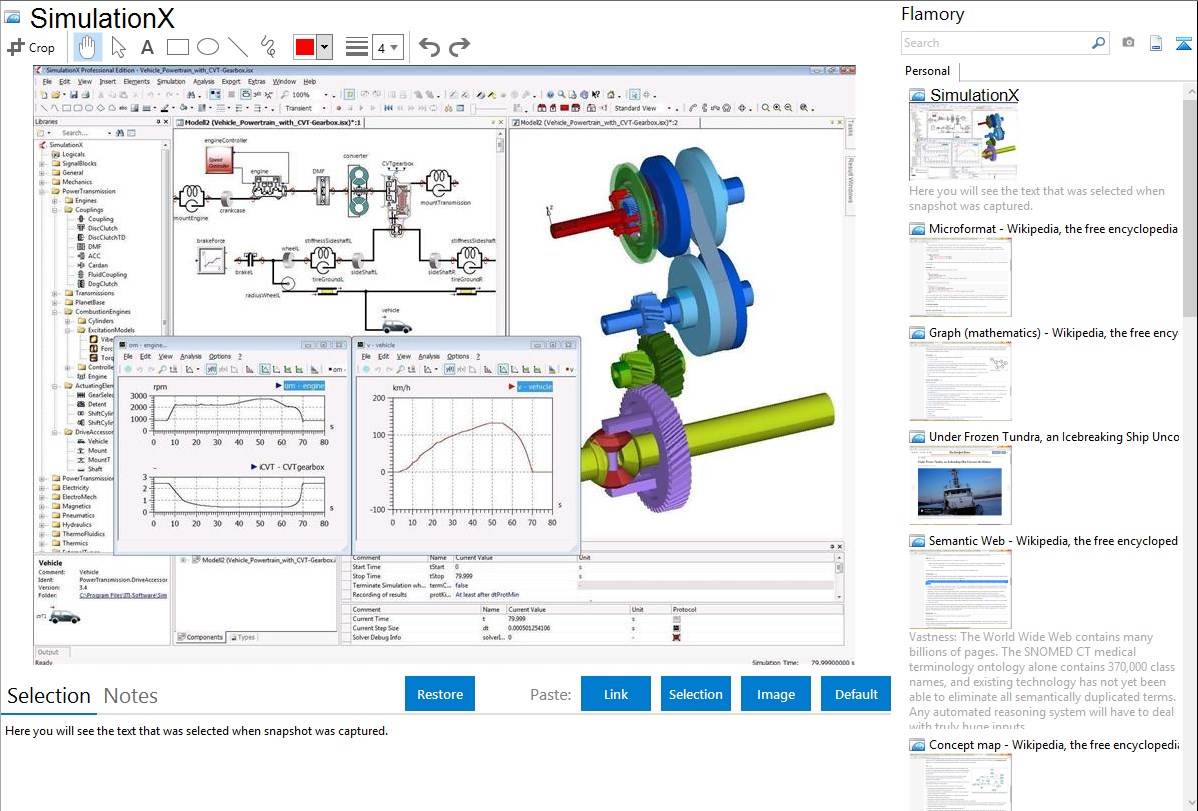
Task: Click the line thickness icon
Action: [357, 47]
